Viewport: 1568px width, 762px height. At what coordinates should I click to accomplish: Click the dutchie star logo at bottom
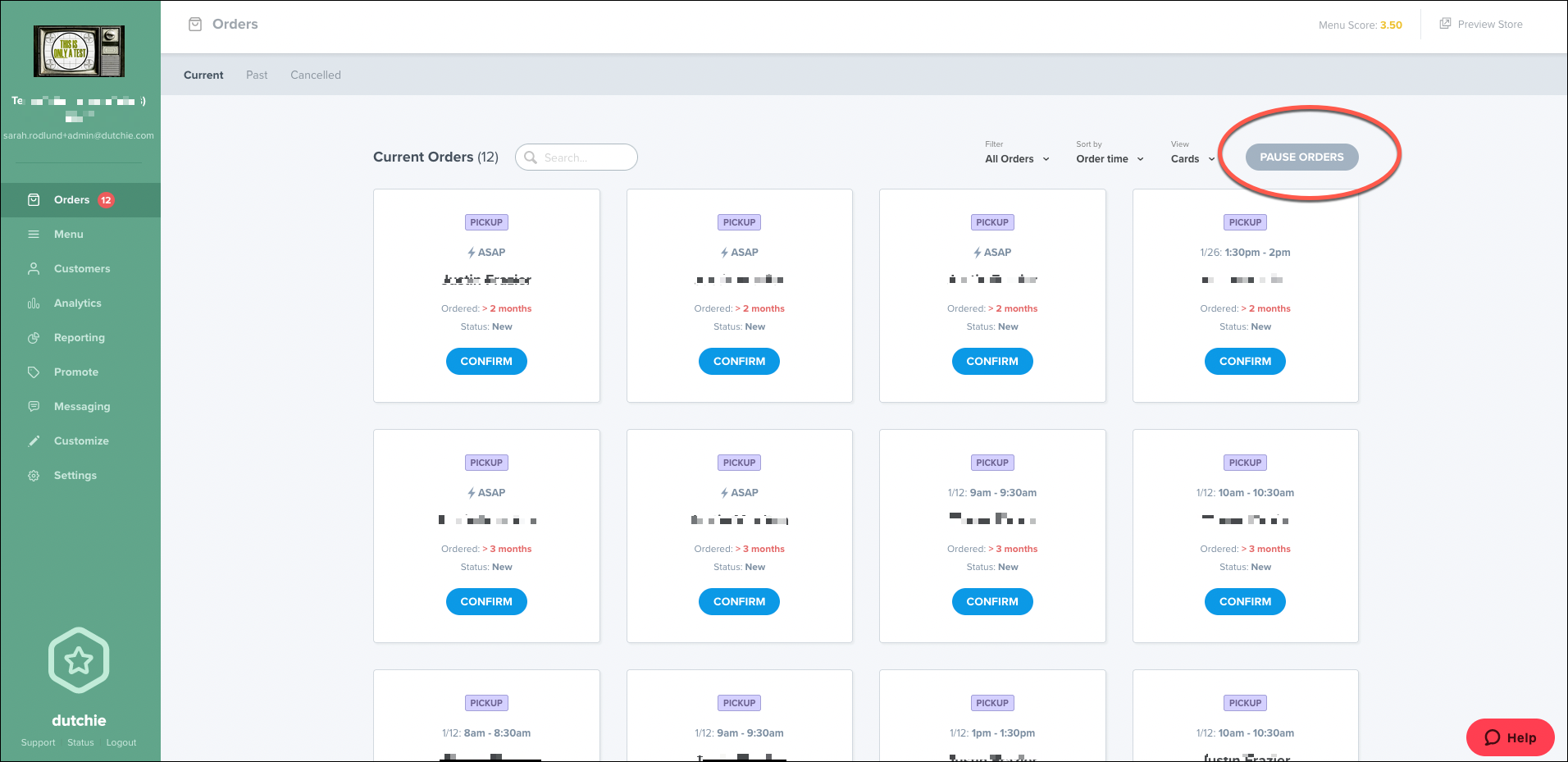[79, 659]
